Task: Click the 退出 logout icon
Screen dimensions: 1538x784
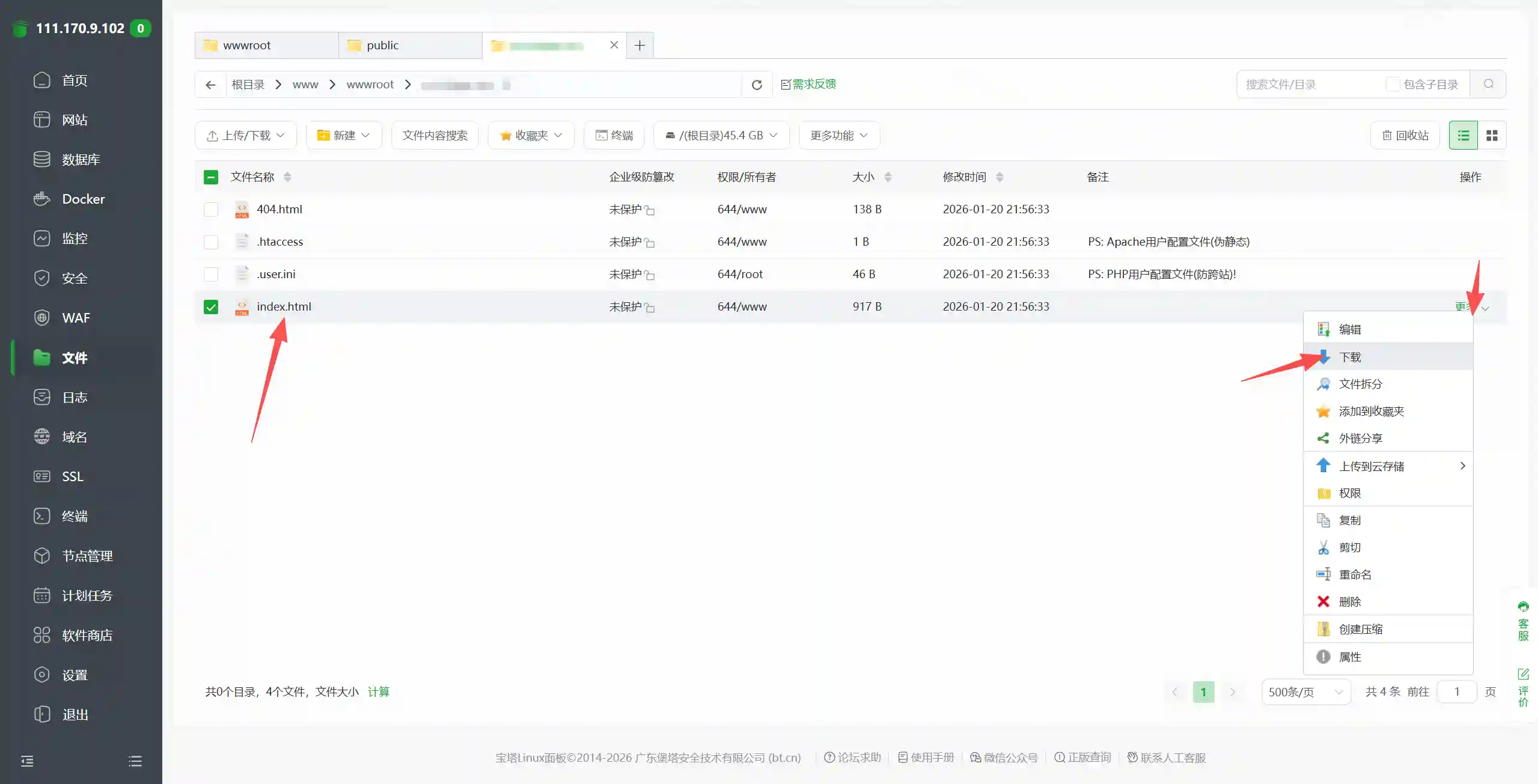Action: [41, 714]
